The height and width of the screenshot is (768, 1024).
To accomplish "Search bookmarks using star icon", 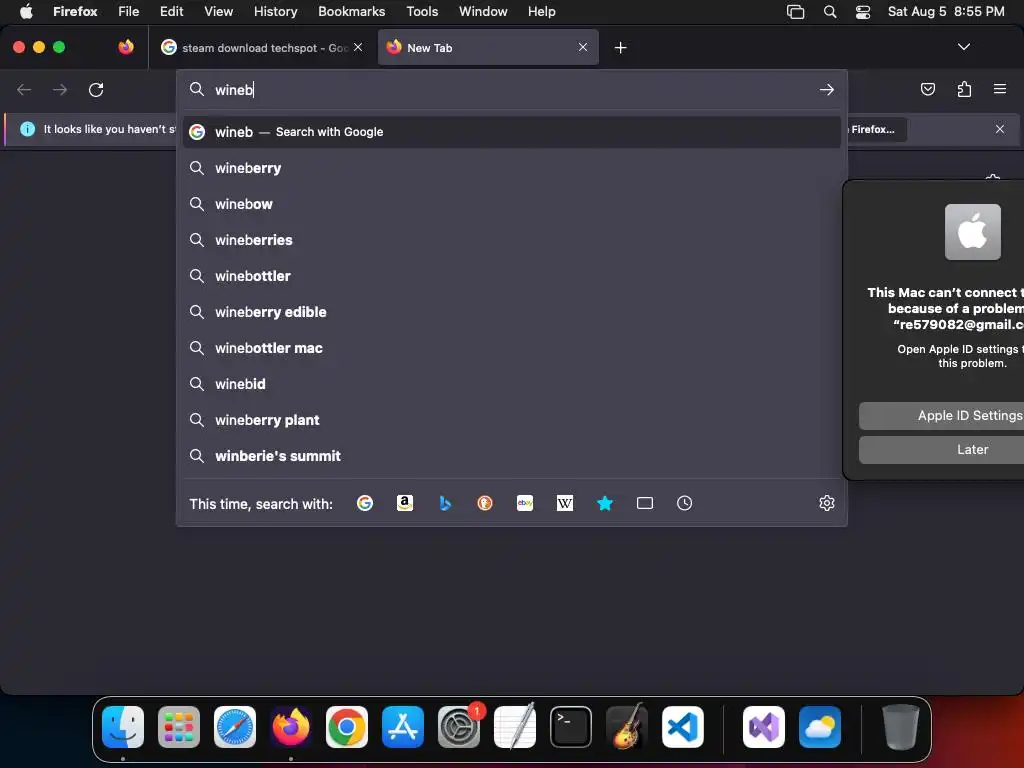I will [605, 503].
